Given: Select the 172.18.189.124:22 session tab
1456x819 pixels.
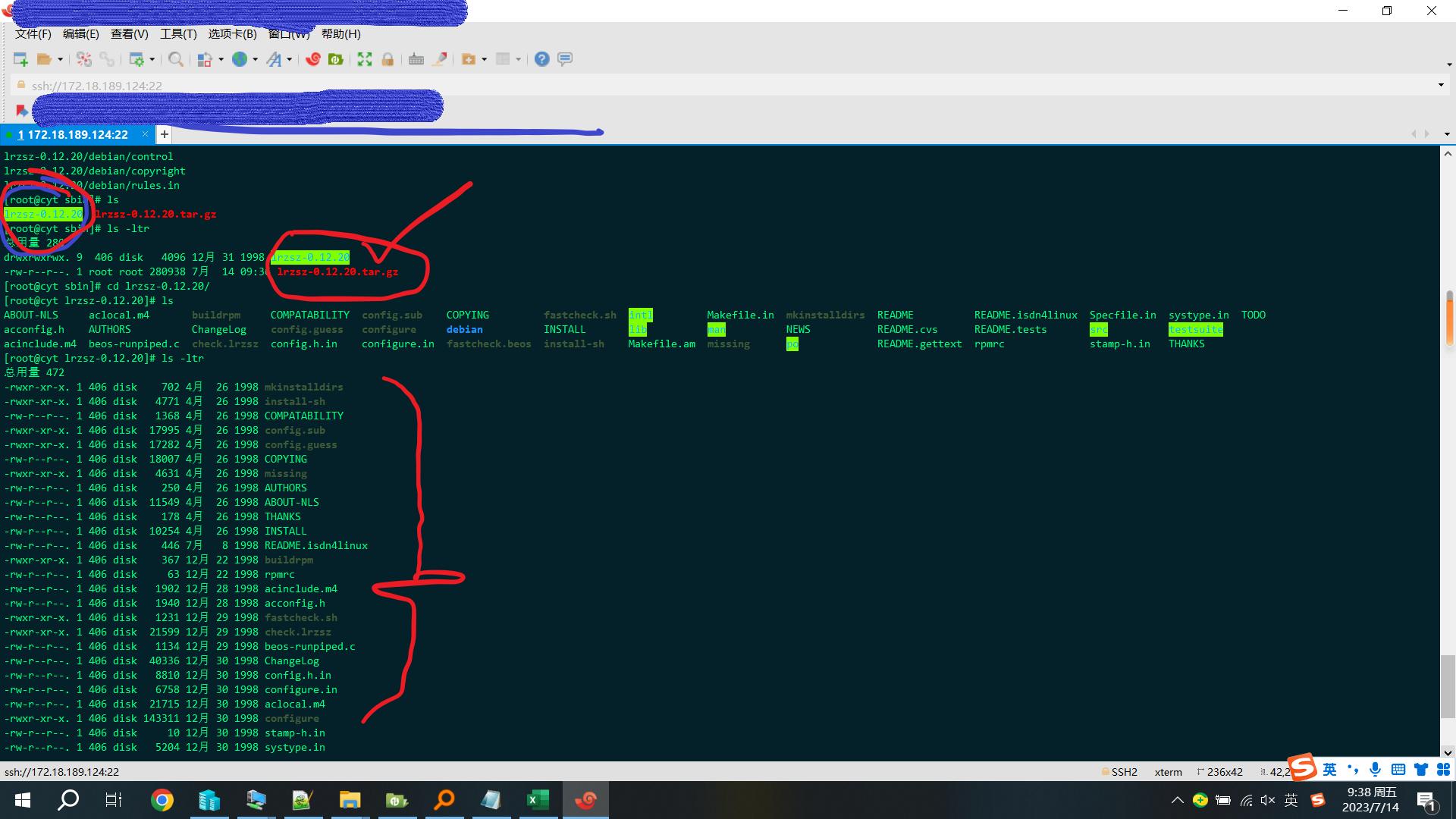Looking at the screenshot, I should [76, 135].
